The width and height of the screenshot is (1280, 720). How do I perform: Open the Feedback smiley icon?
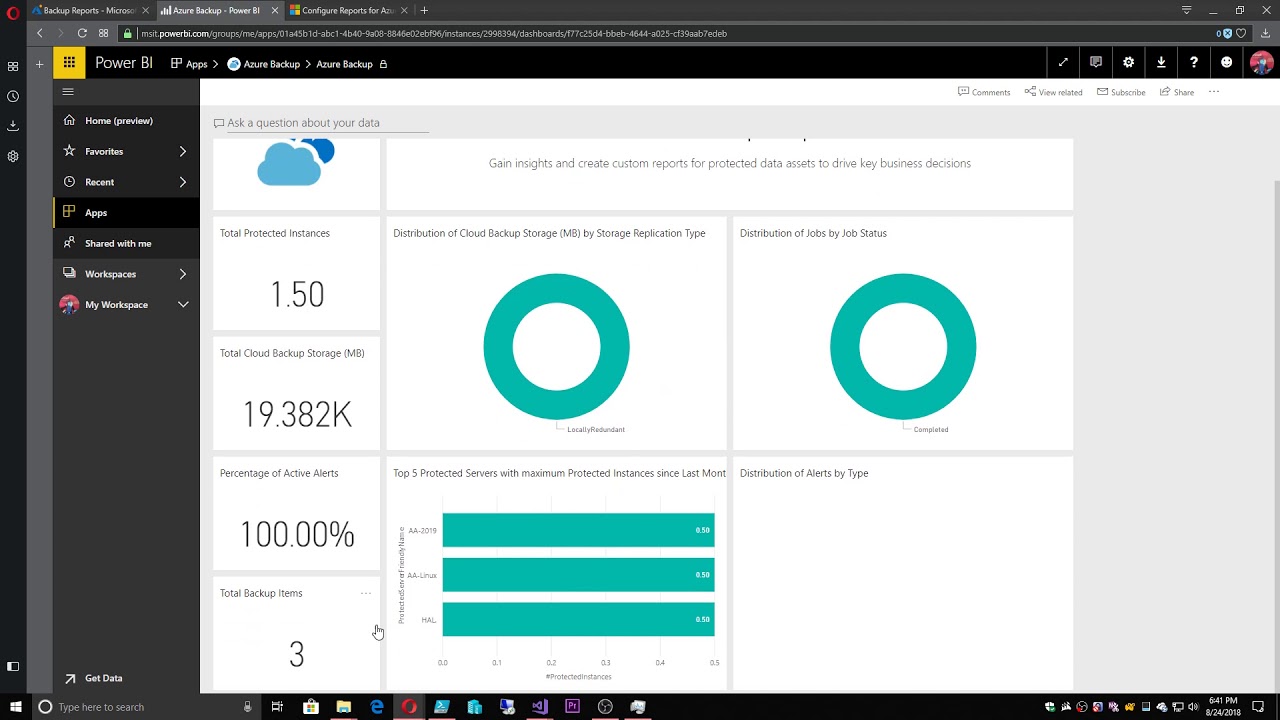coord(1227,63)
